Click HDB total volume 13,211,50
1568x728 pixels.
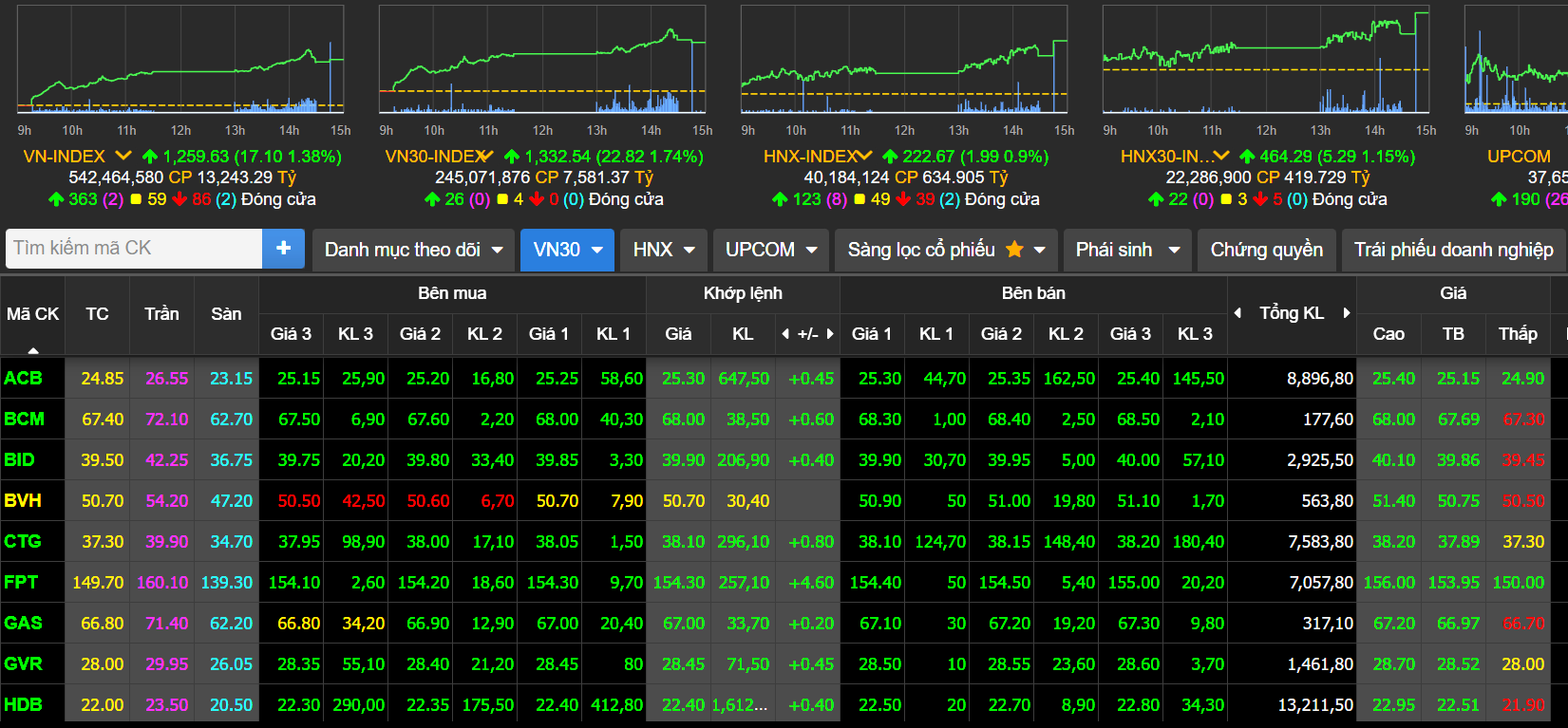pos(1315,704)
